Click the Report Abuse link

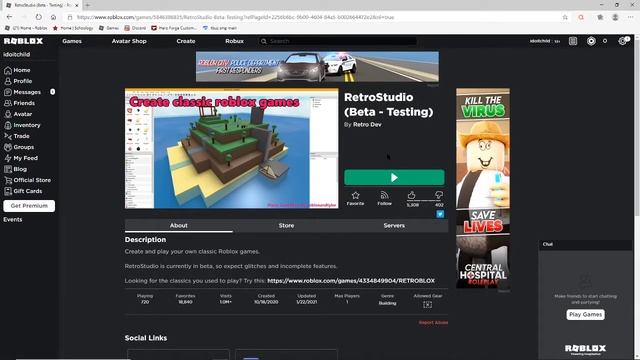433,322
